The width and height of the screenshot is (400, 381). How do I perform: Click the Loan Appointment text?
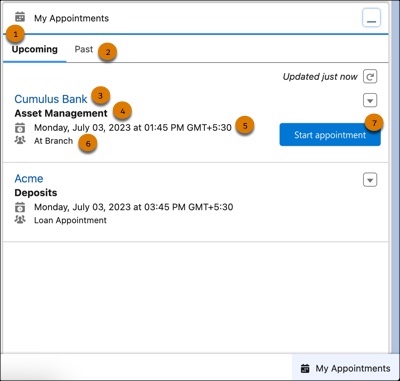coord(70,220)
